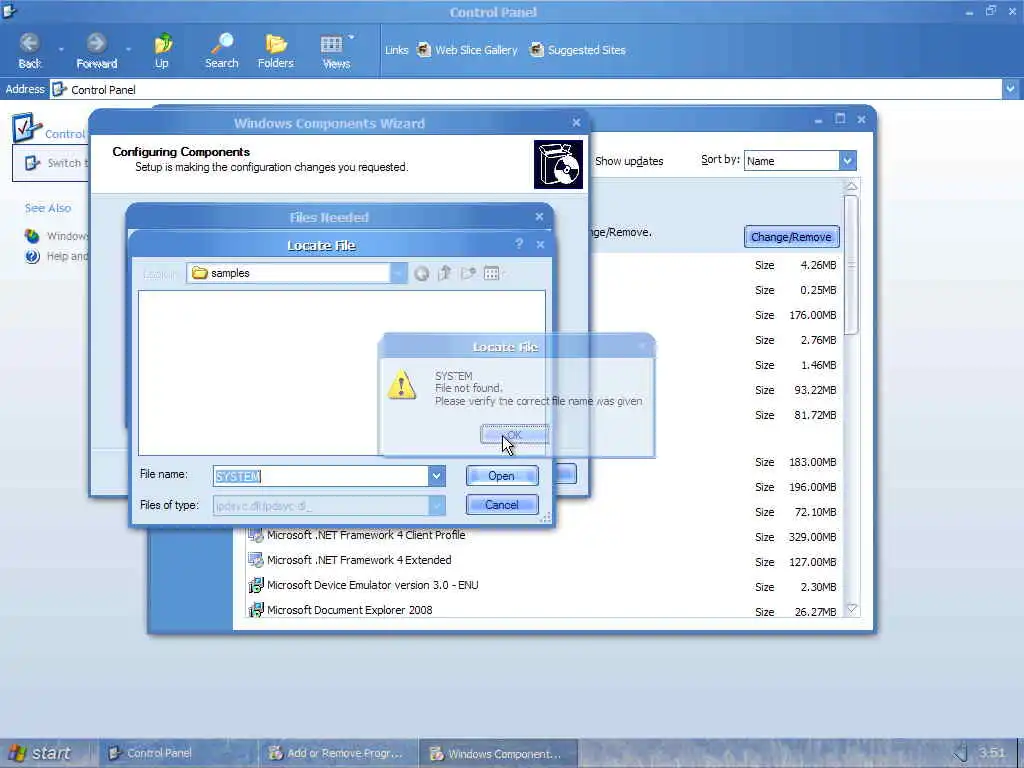Go Up one folder level
This screenshot has width=1024, height=768.
coord(162,51)
